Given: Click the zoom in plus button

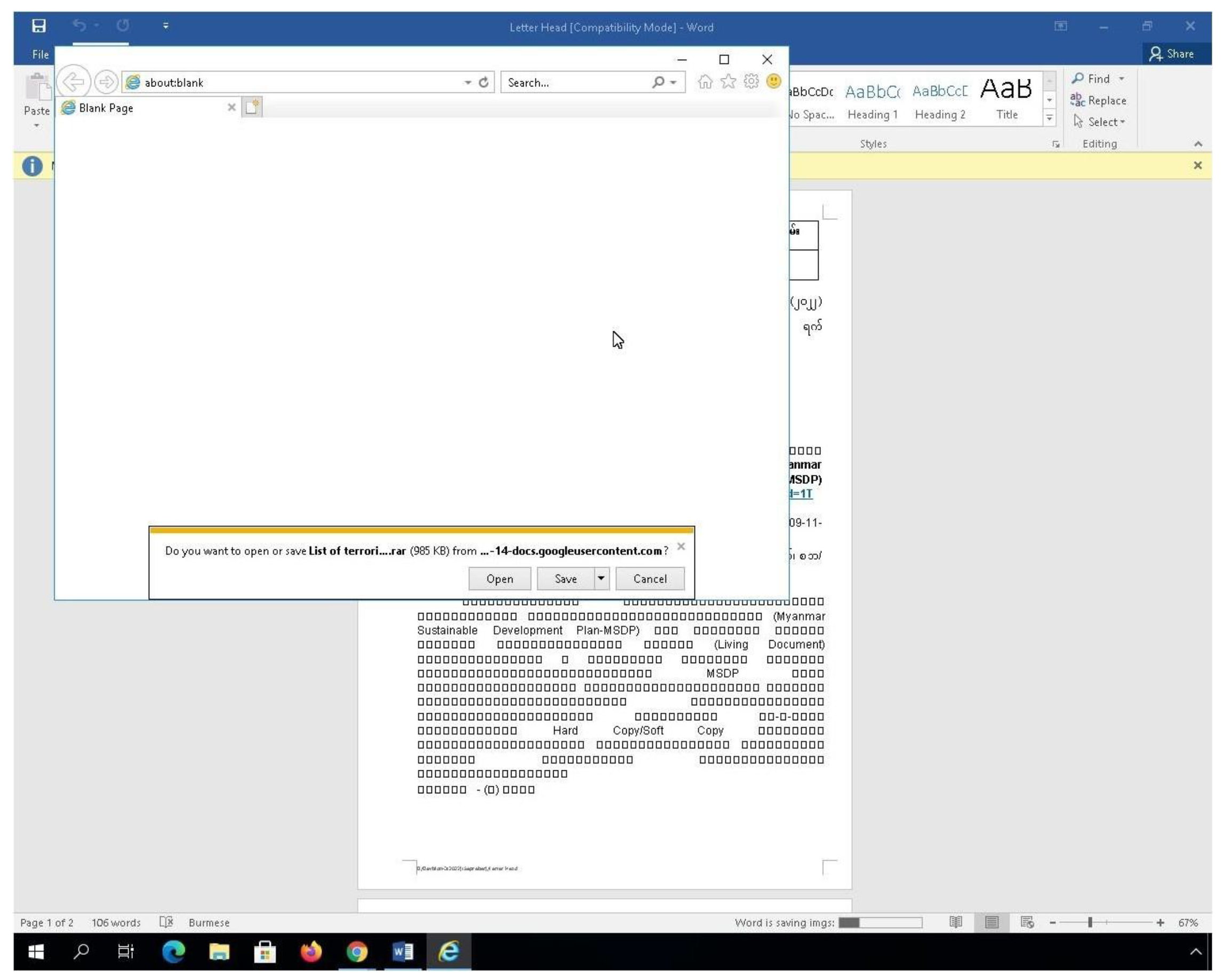Looking at the screenshot, I should point(1161,922).
